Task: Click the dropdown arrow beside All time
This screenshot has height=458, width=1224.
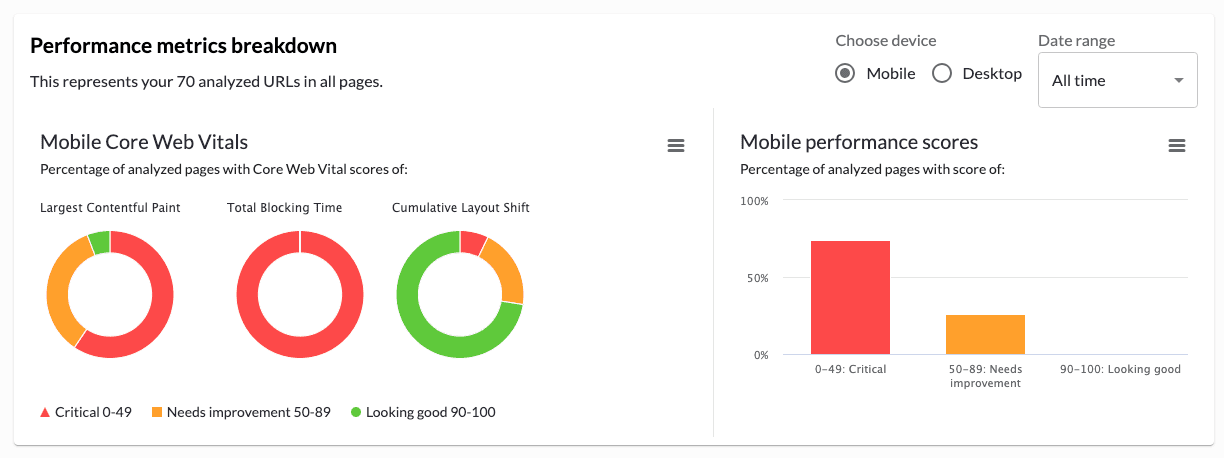Action: click(x=1179, y=80)
